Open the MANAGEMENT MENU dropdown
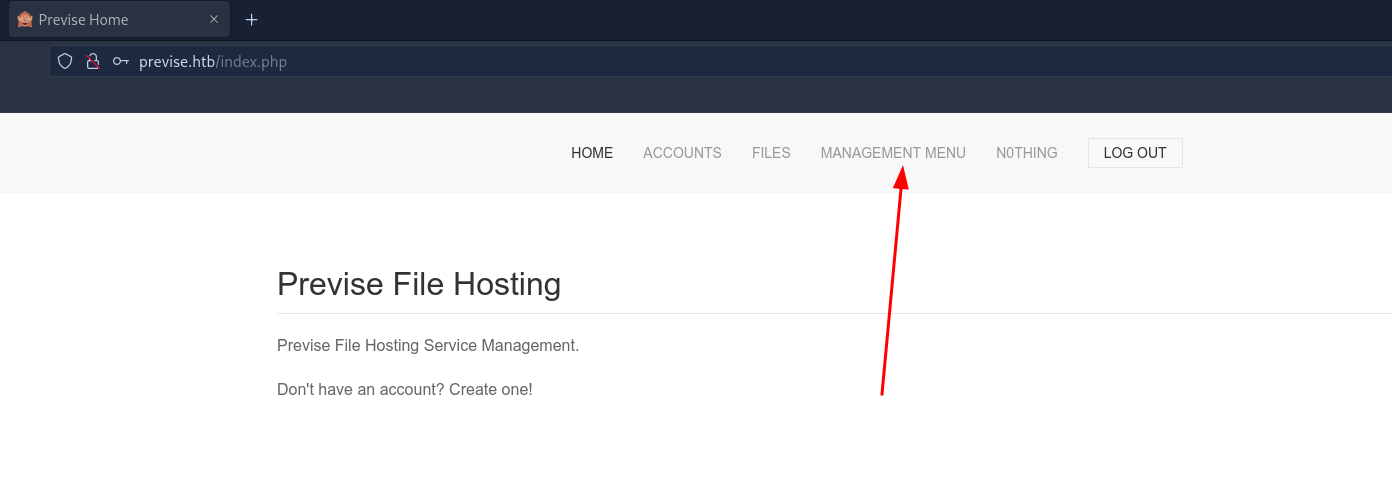 pos(893,153)
